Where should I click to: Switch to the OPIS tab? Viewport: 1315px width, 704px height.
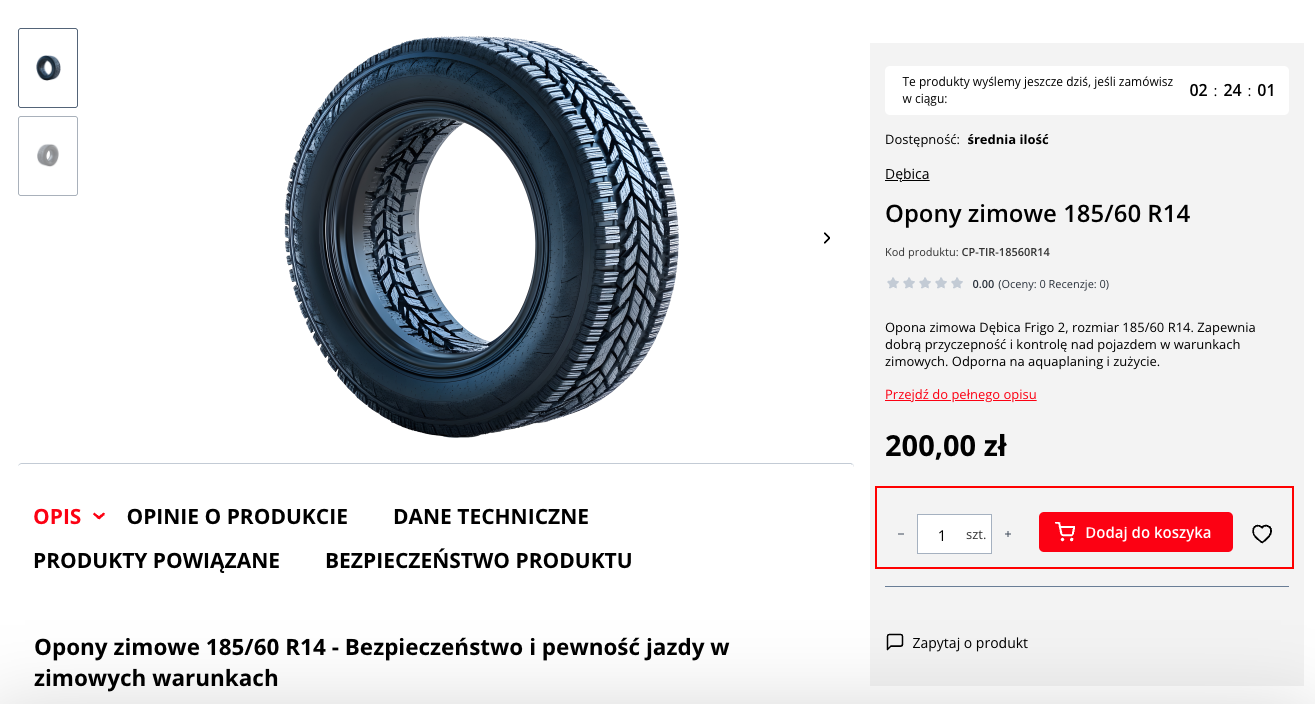click(57, 517)
